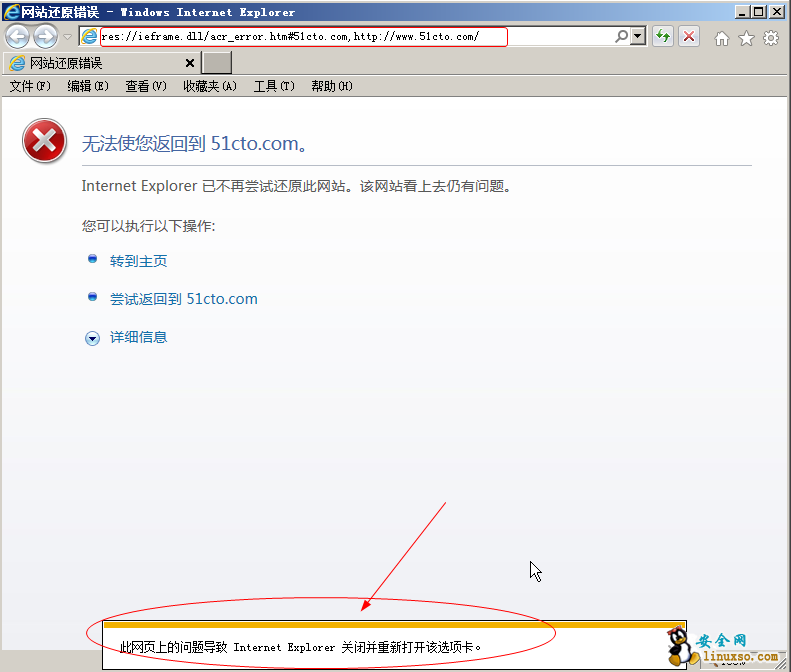Maximize the Internet Explorer window
The width and height of the screenshot is (791, 672).
(x=759, y=12)
